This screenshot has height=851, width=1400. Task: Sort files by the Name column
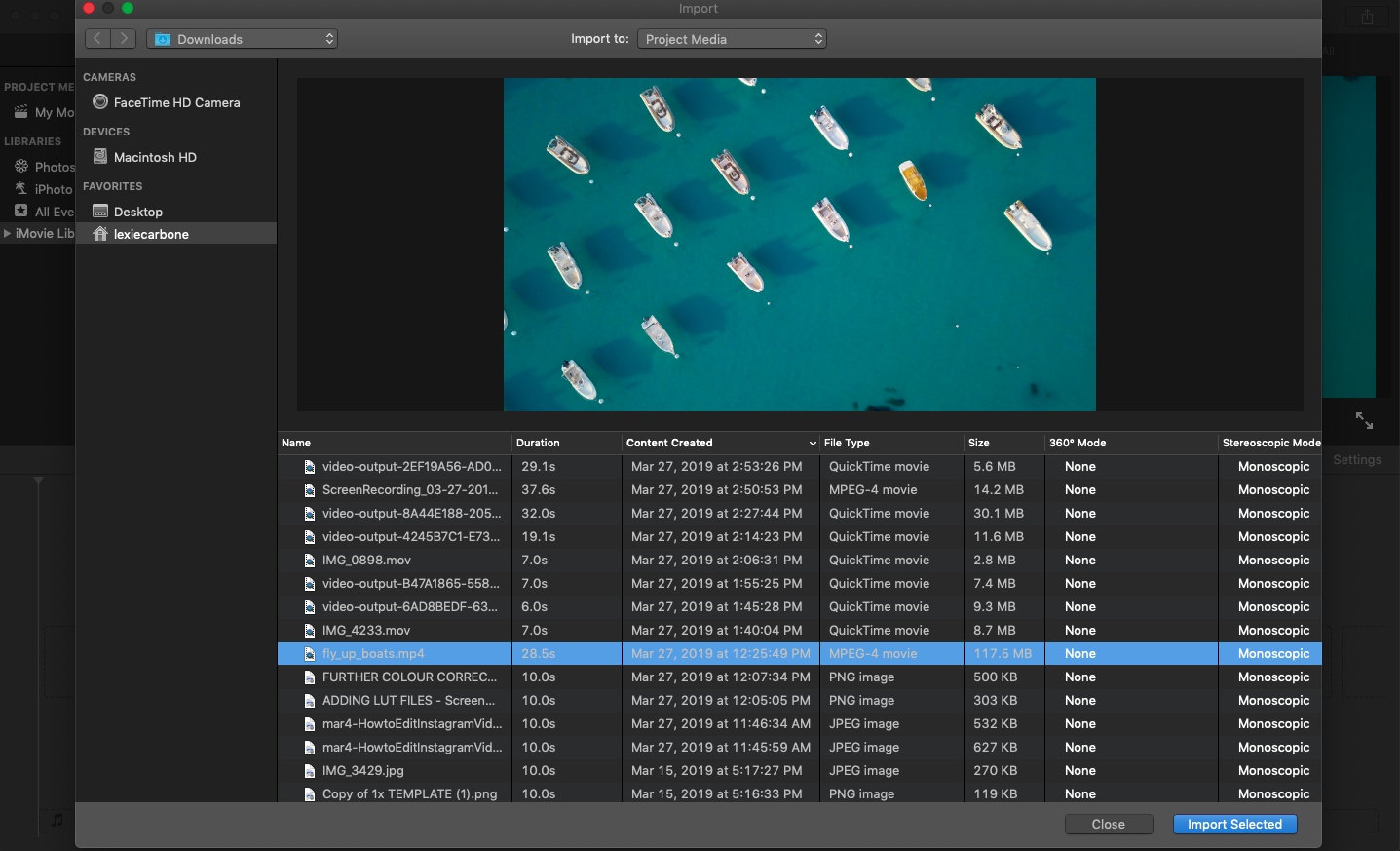tap(296, 443)
